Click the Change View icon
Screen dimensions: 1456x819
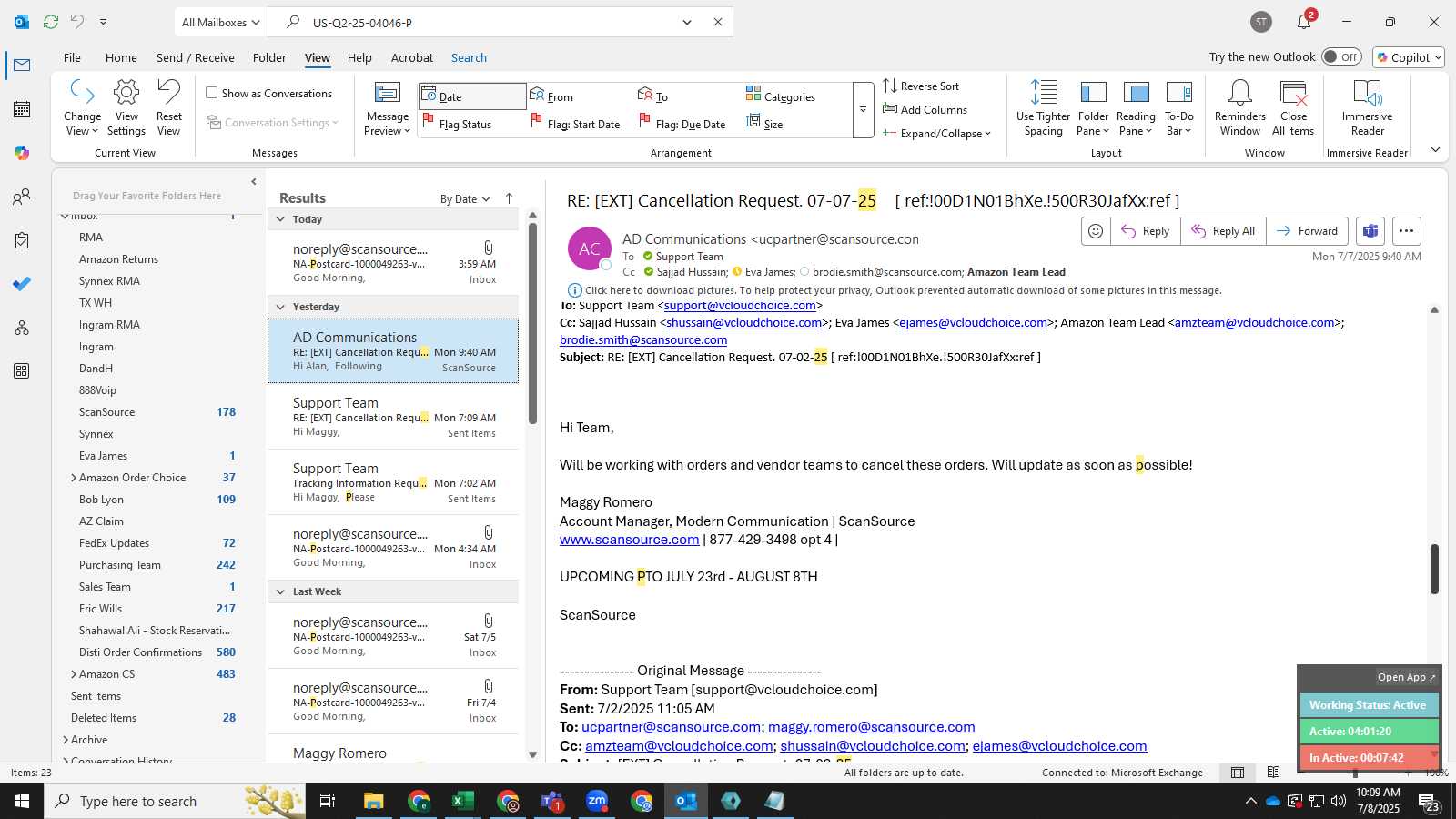[82, 108]
